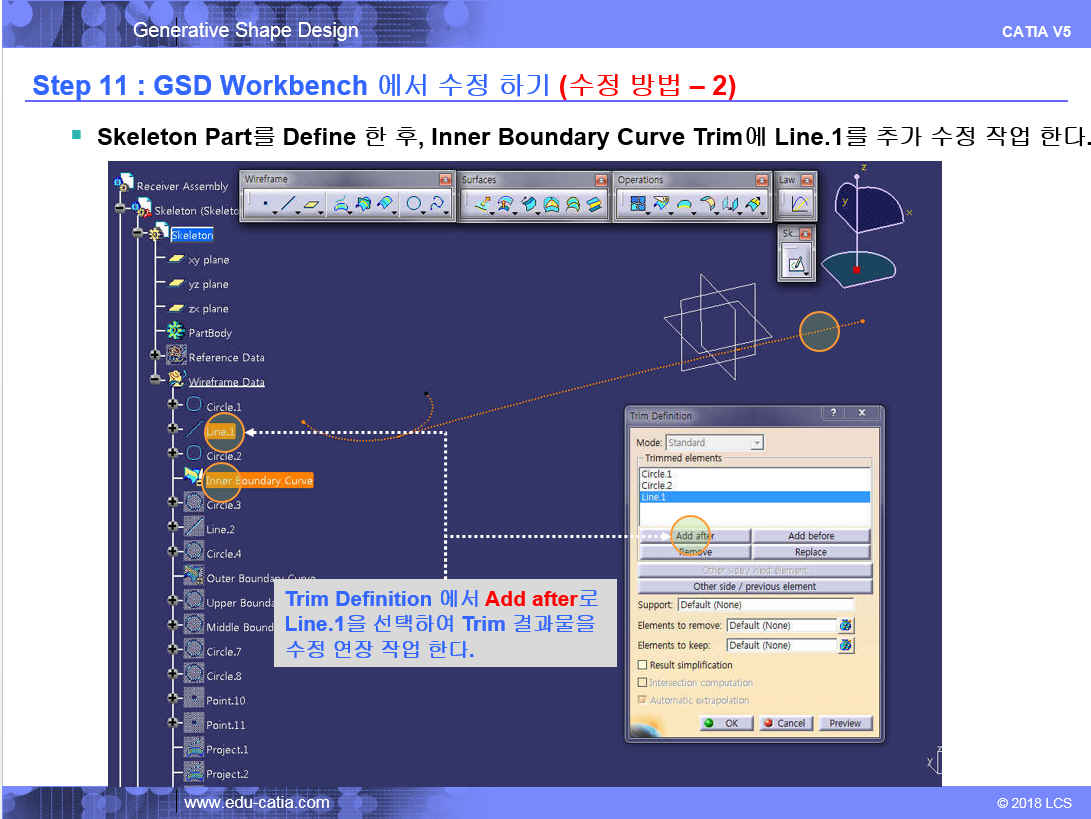Toggle the Automatic extrapolation checkbox
This screenshot has height=819, width=1091.
click(643, 700)
